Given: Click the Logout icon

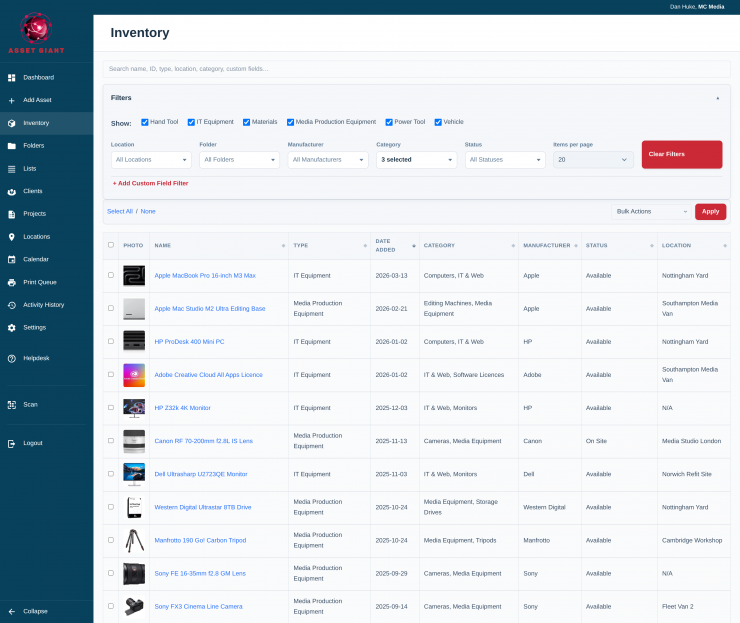Looking at the screenshot, I should pos(12,443).
